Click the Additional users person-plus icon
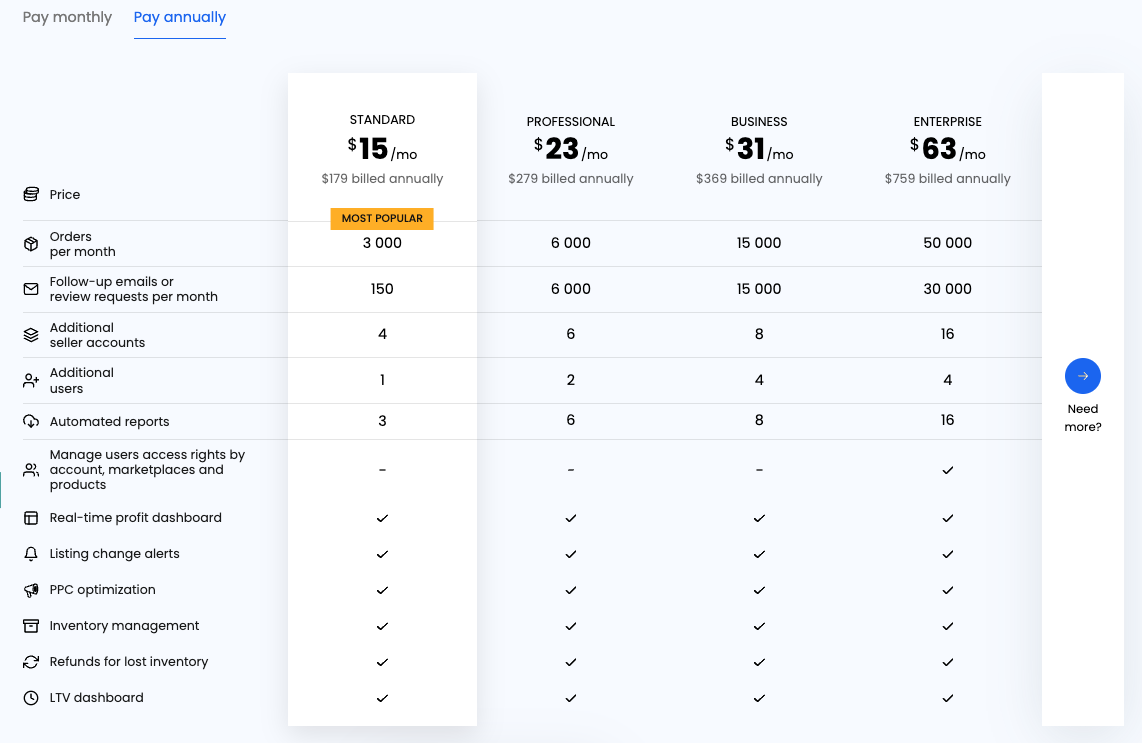Screen dimensions: 1142x743 31,381
